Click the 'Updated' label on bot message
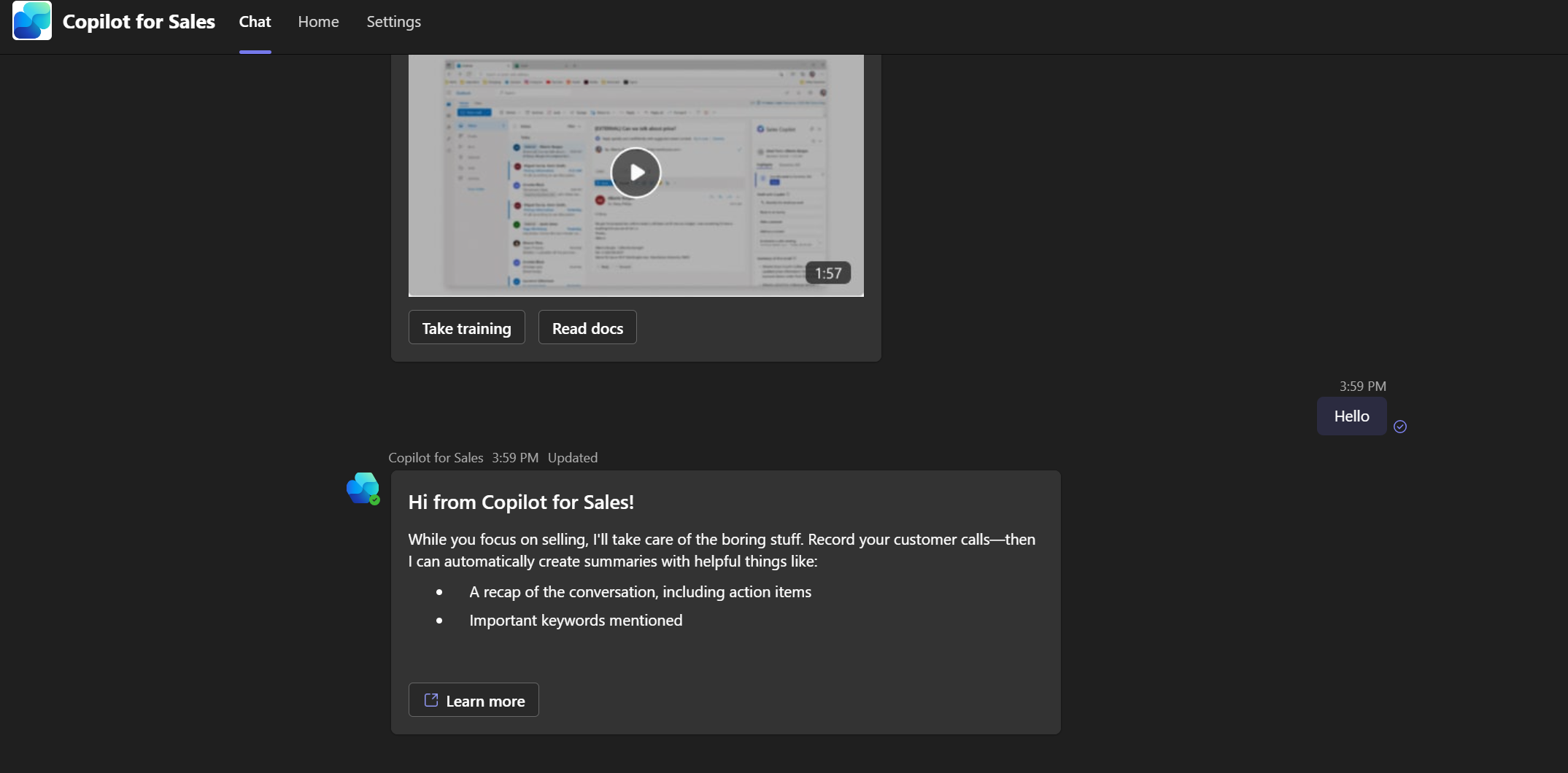The height and width of the screenshot is (773, 1568). 573,458
